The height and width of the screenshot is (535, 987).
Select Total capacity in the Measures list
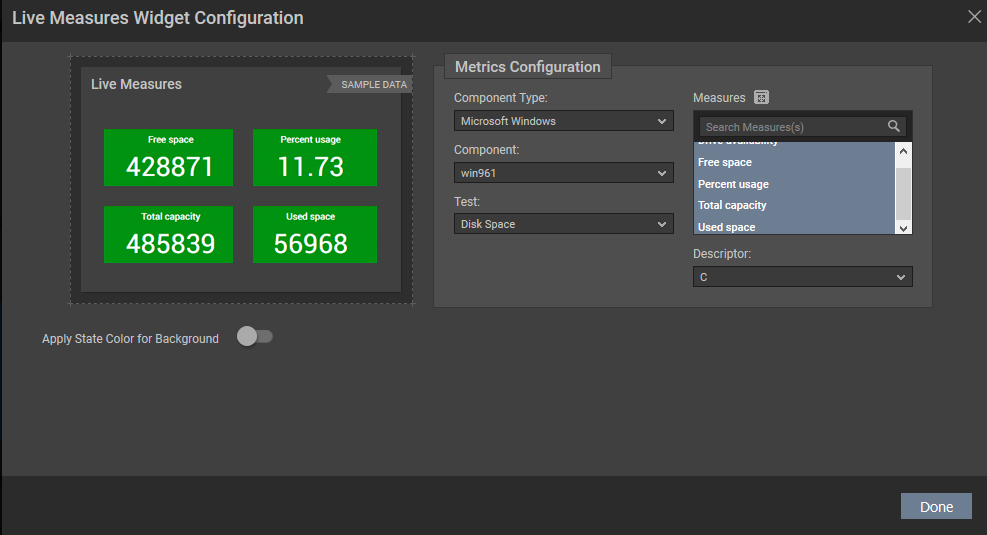[x=794, y=205]
